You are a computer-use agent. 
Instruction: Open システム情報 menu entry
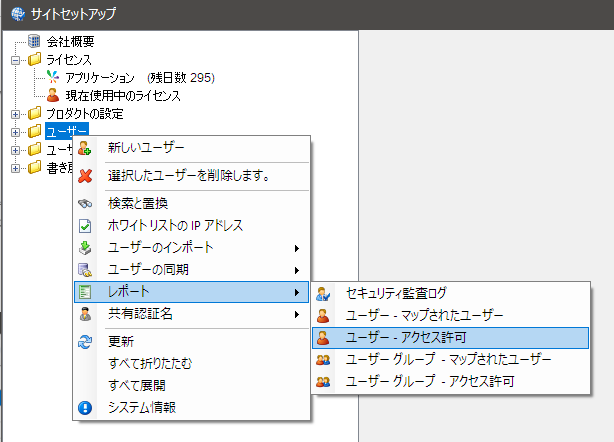(191, 408)
